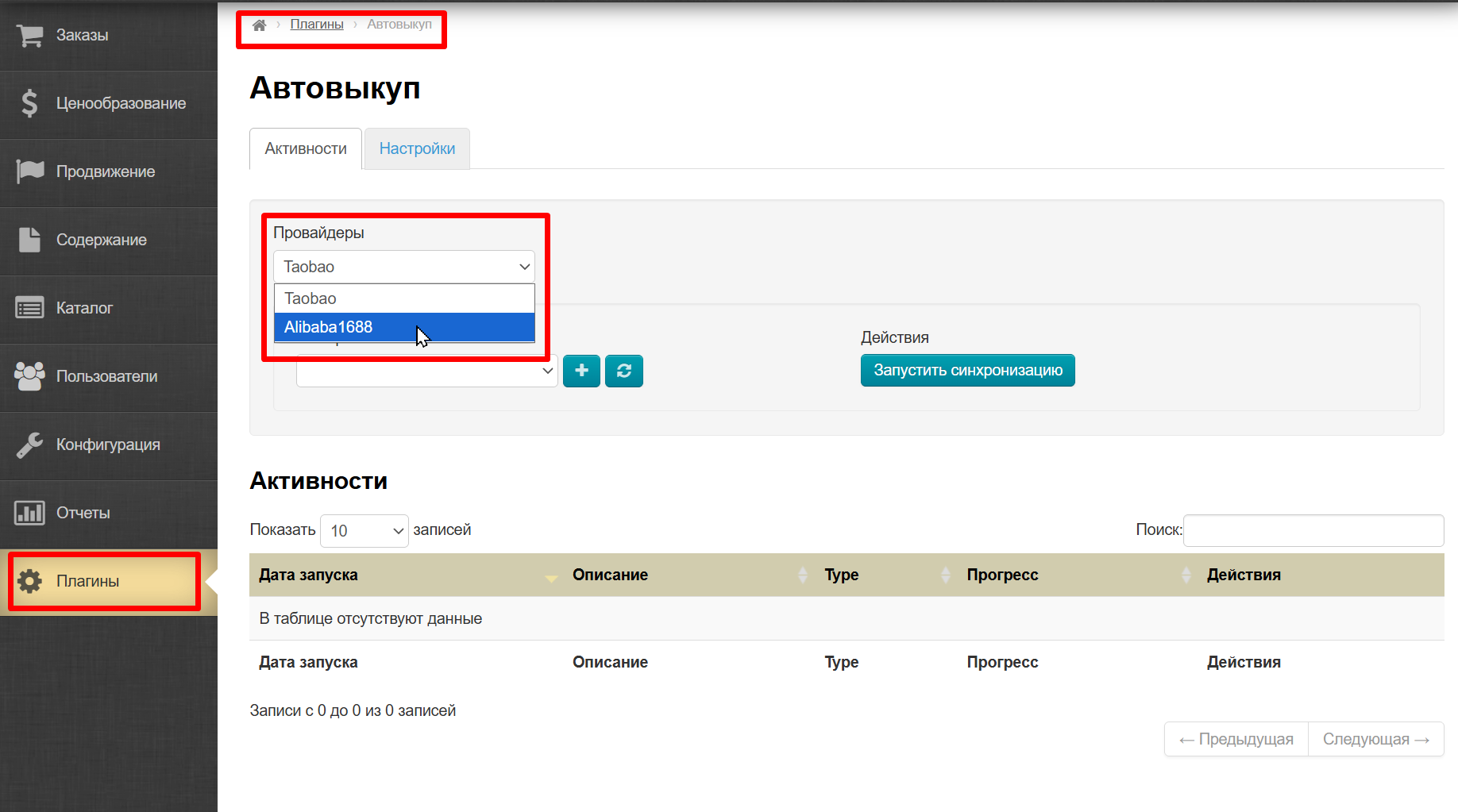This screenshot has width=1458, height=812.
Task: Click into the Поиск search field
Action: [x=1313, y=530]
